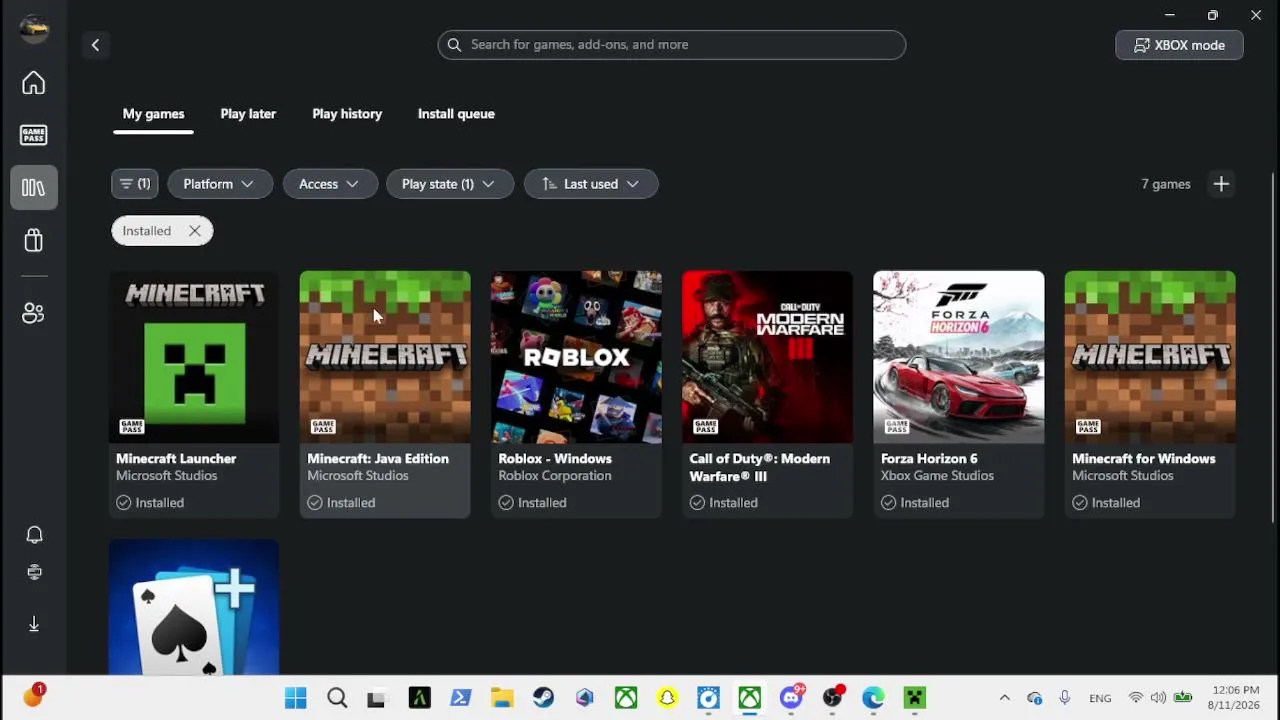
Task: Click the device icon below the bell
Action: point(34,572)
